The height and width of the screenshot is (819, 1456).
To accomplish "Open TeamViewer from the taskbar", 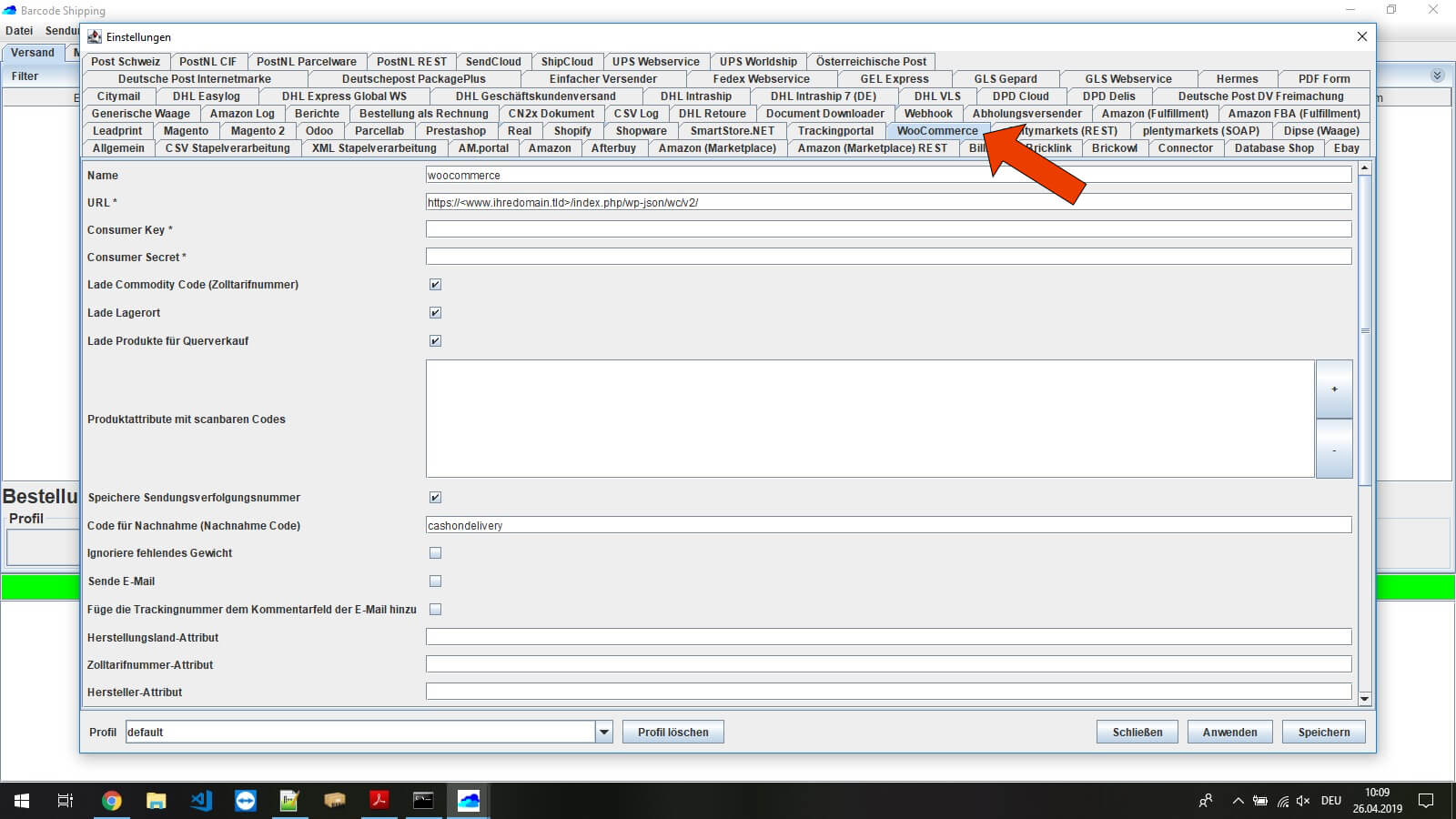I will pyautogui.click(x=246, y=801).
